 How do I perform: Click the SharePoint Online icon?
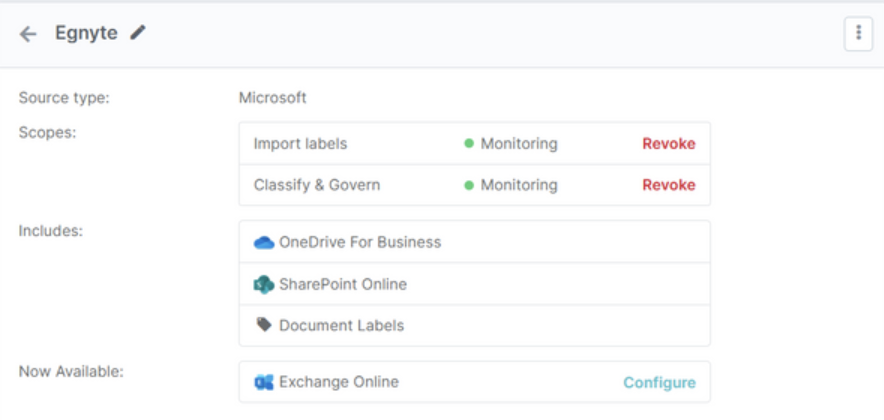coord(264,284)
